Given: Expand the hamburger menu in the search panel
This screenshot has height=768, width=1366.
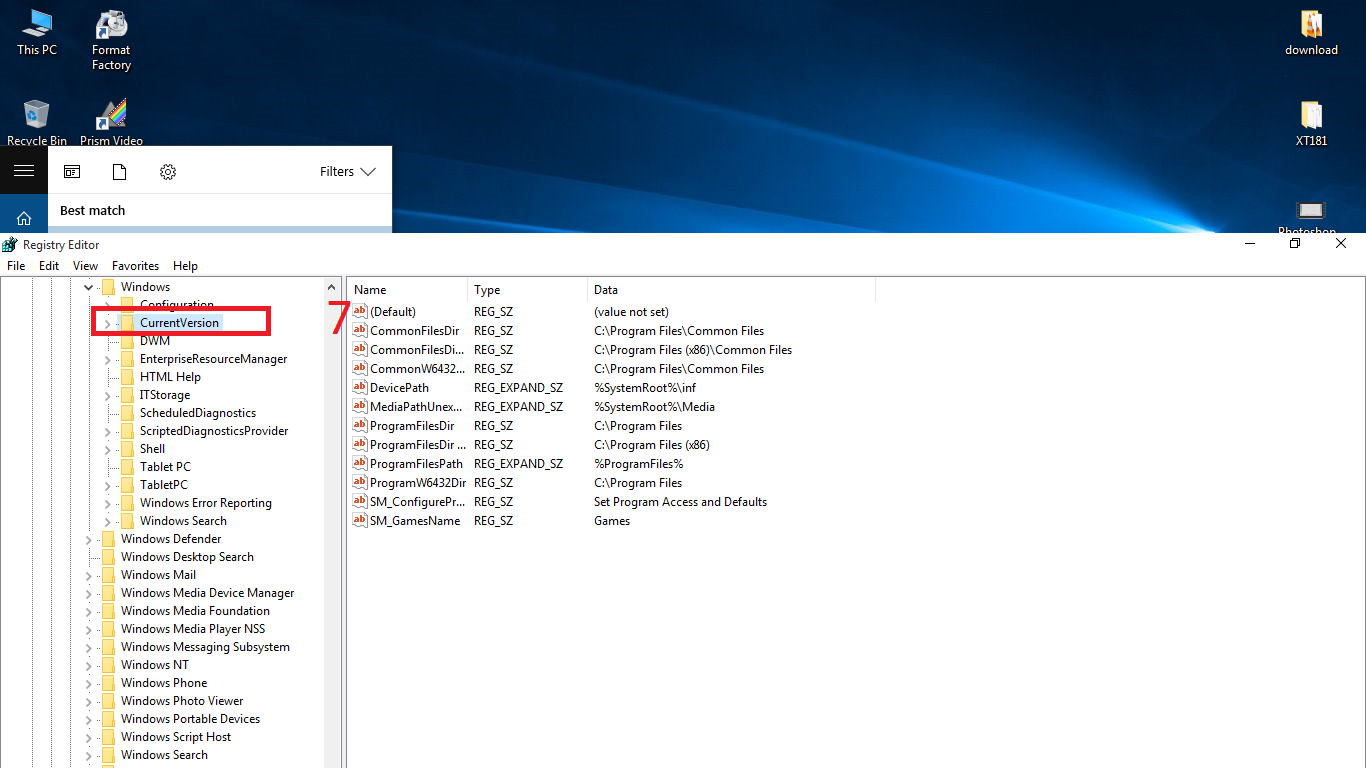Looking at the screenshot, I should pyautogui.click(x=24, y=171).
